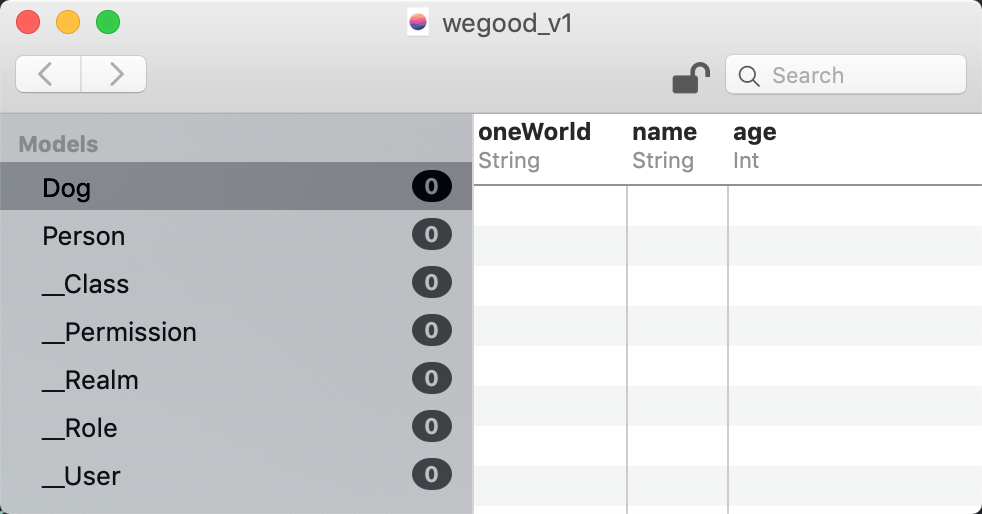Click the Realm file icon in title
Screen dimensions: 982x514
pyautogui.click(x=418, y=22)
